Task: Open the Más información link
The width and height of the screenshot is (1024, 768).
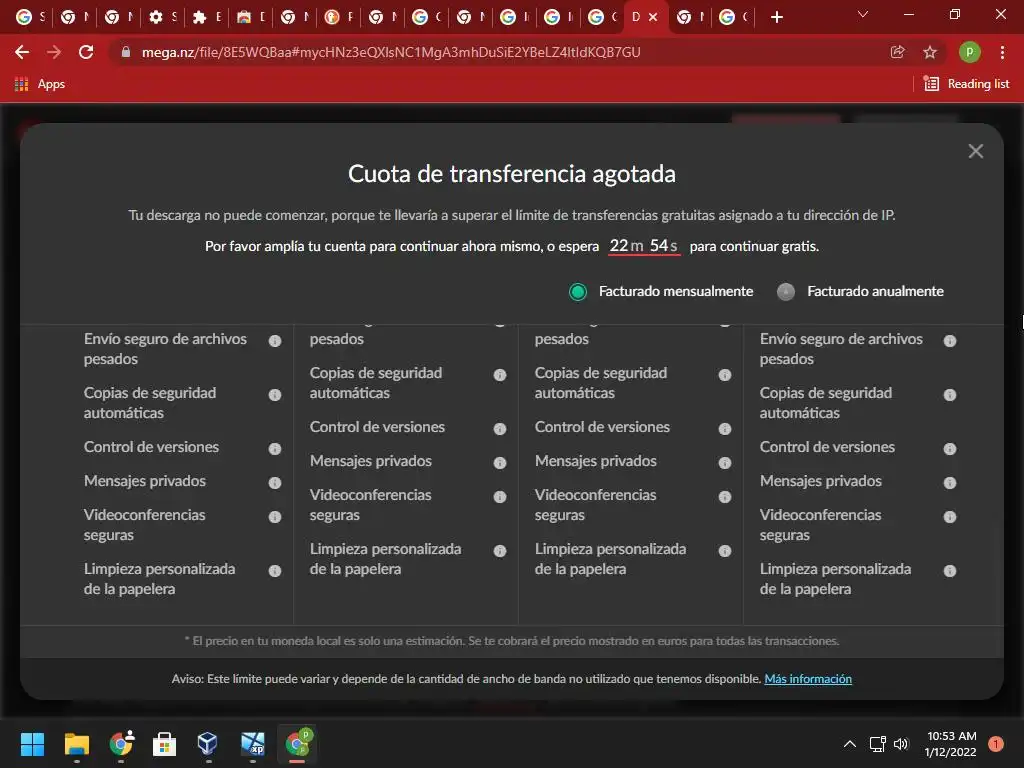Action: (808, 679)
